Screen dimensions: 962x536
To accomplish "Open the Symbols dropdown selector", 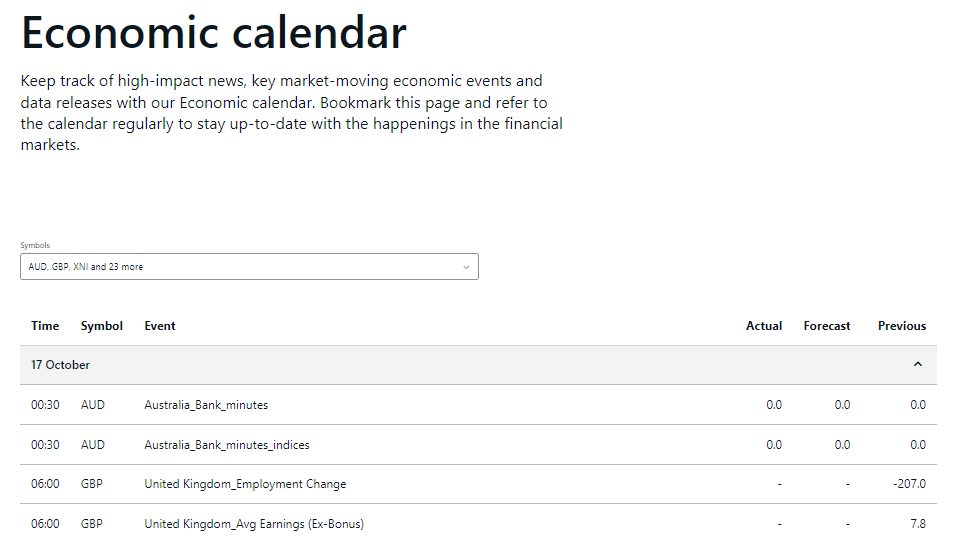I will point(248,267).
